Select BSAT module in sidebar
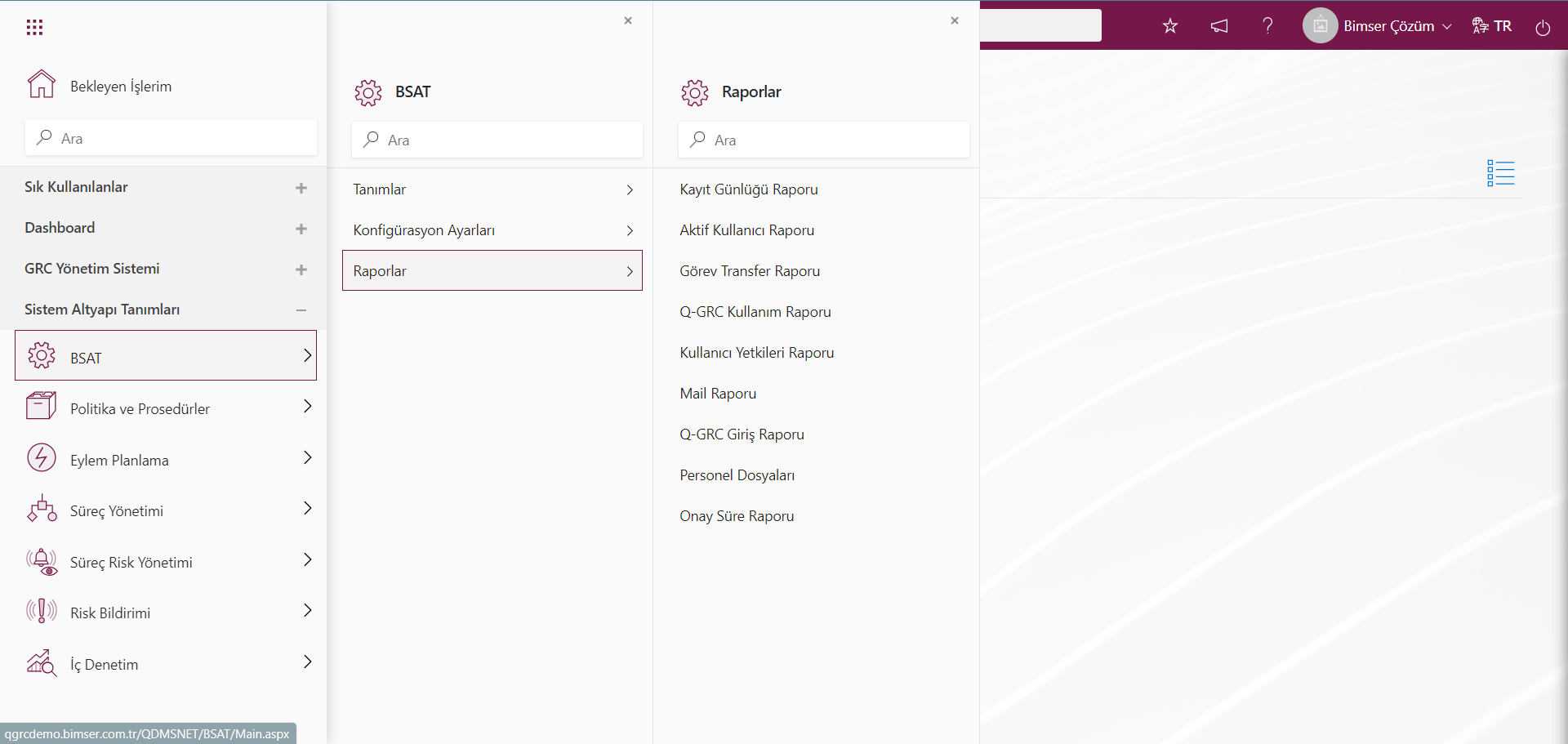Viewport: 1568px width, 744px height. [x=166, y=355]
